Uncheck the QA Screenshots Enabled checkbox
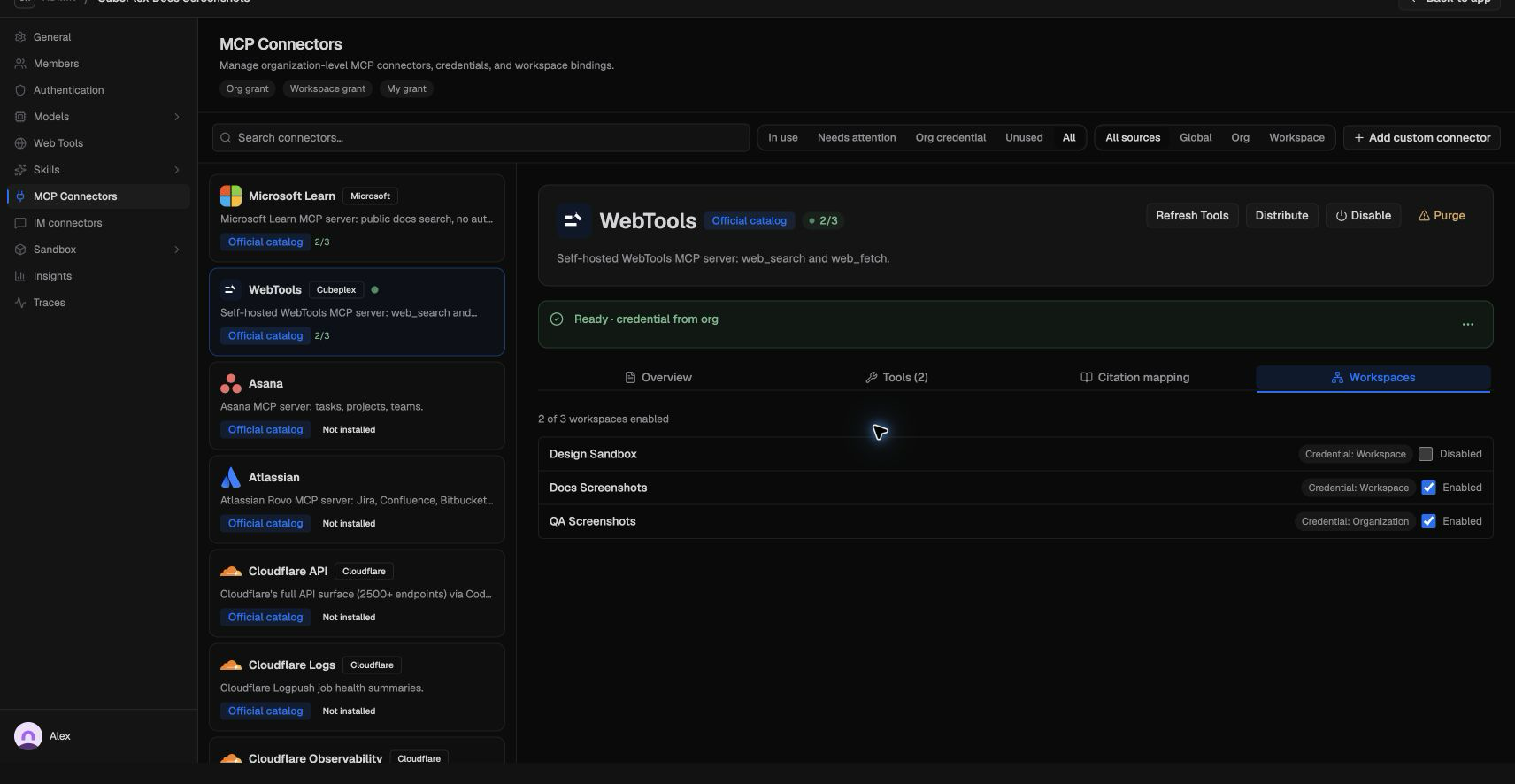Viewport: 1515px width, 784px height. coord(1428,521)
